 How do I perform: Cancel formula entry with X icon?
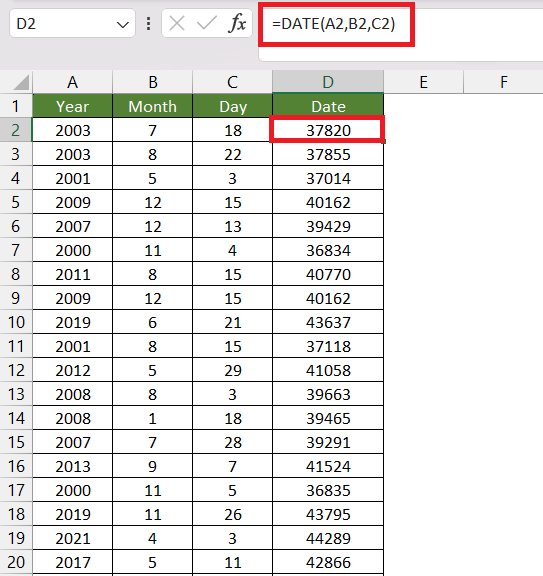click(177, 24)
